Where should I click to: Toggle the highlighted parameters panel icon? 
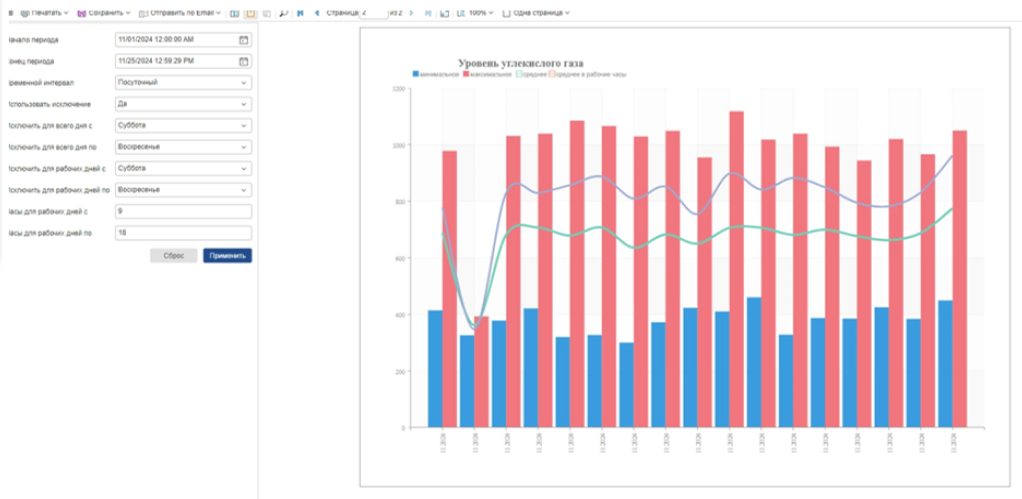pyautogui.click(x=251, y=13)
